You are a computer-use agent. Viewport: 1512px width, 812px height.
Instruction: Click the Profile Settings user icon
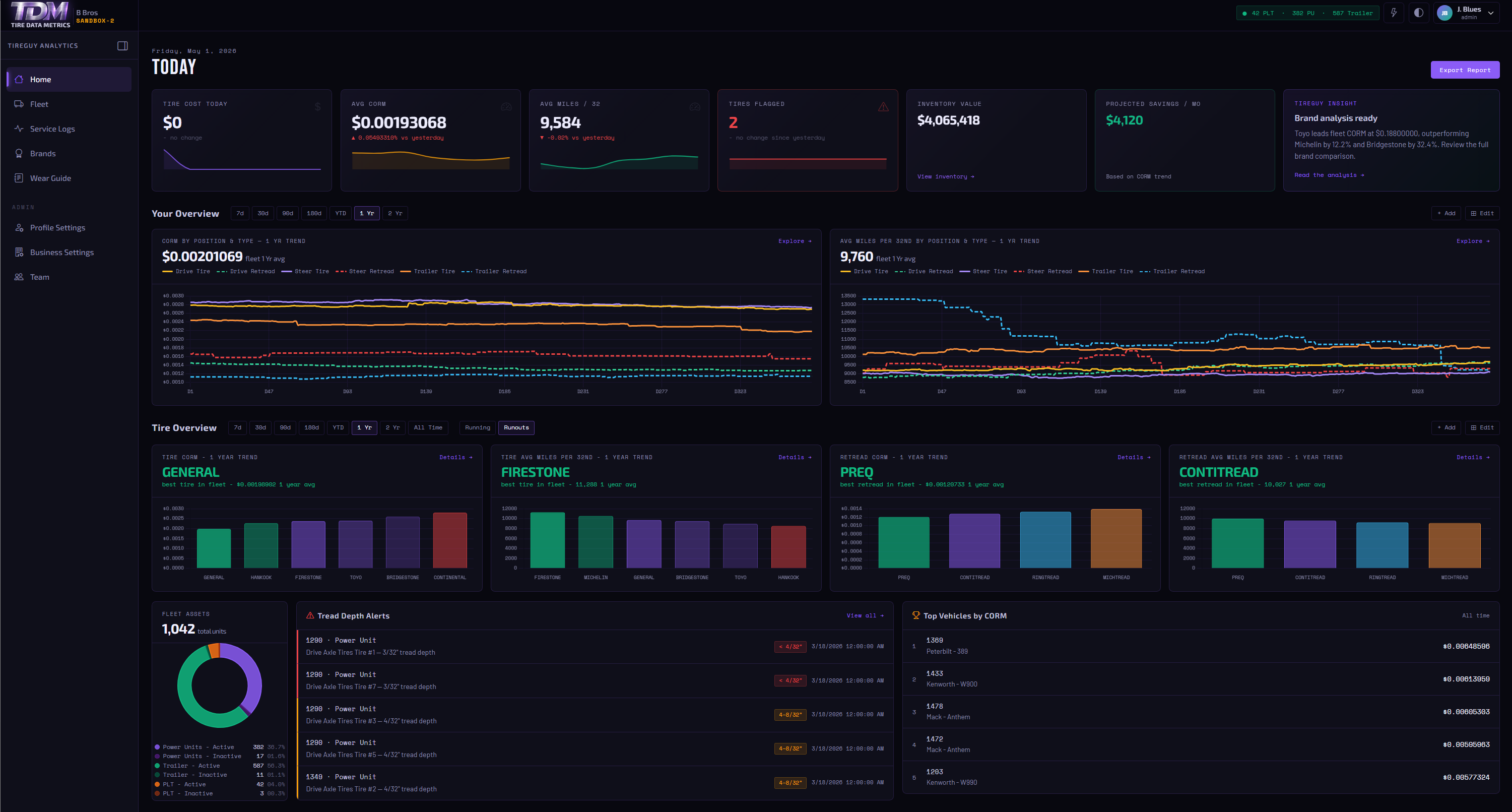click(x=19, y=227)
